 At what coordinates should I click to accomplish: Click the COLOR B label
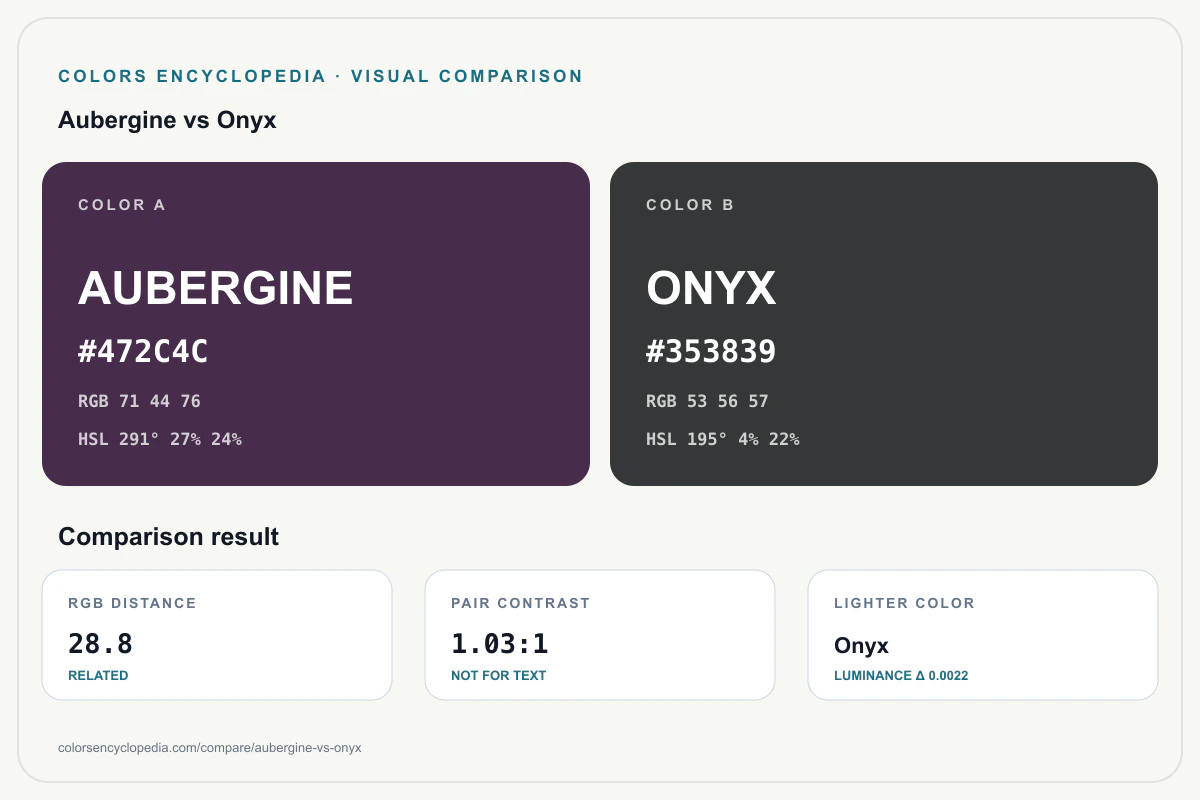pyautogui.click(x=690, y=205)
